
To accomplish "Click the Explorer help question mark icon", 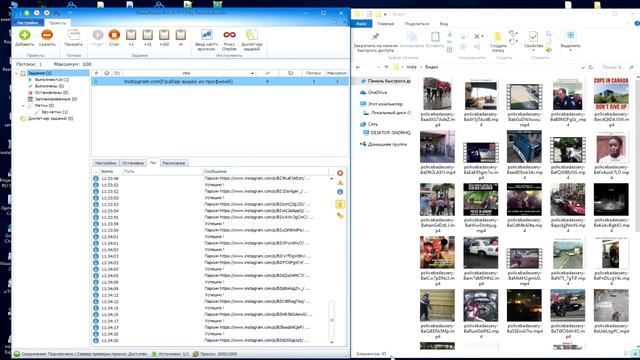I will tap(637, 24).
